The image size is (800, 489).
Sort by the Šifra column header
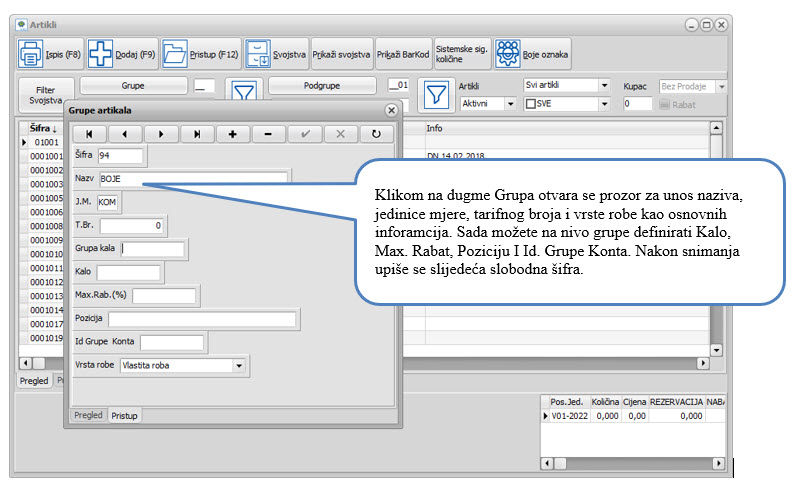[43, 129]
